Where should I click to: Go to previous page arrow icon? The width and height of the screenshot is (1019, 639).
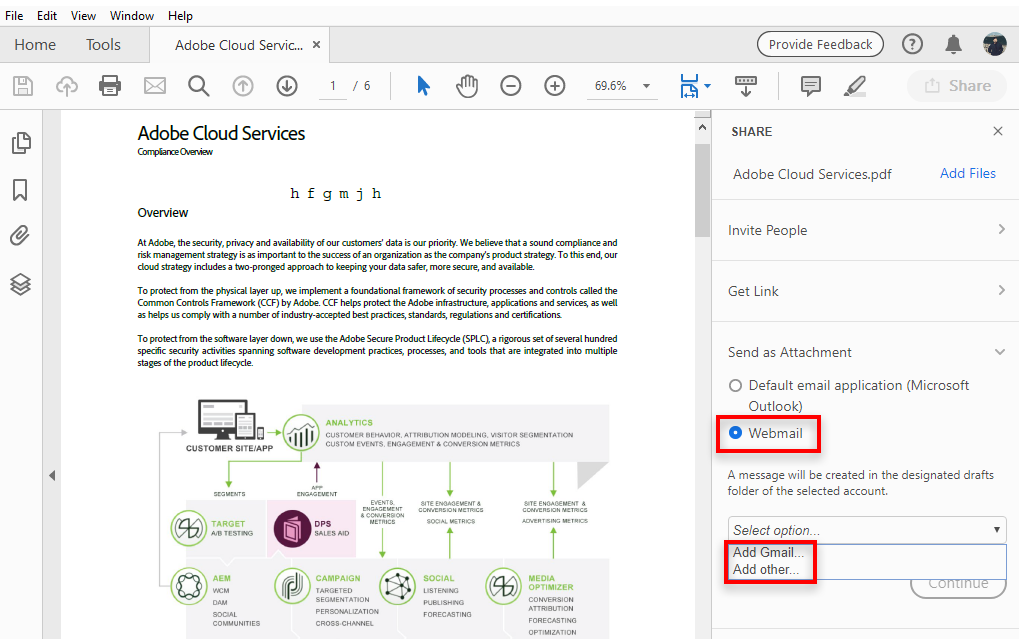pos(243,86)
